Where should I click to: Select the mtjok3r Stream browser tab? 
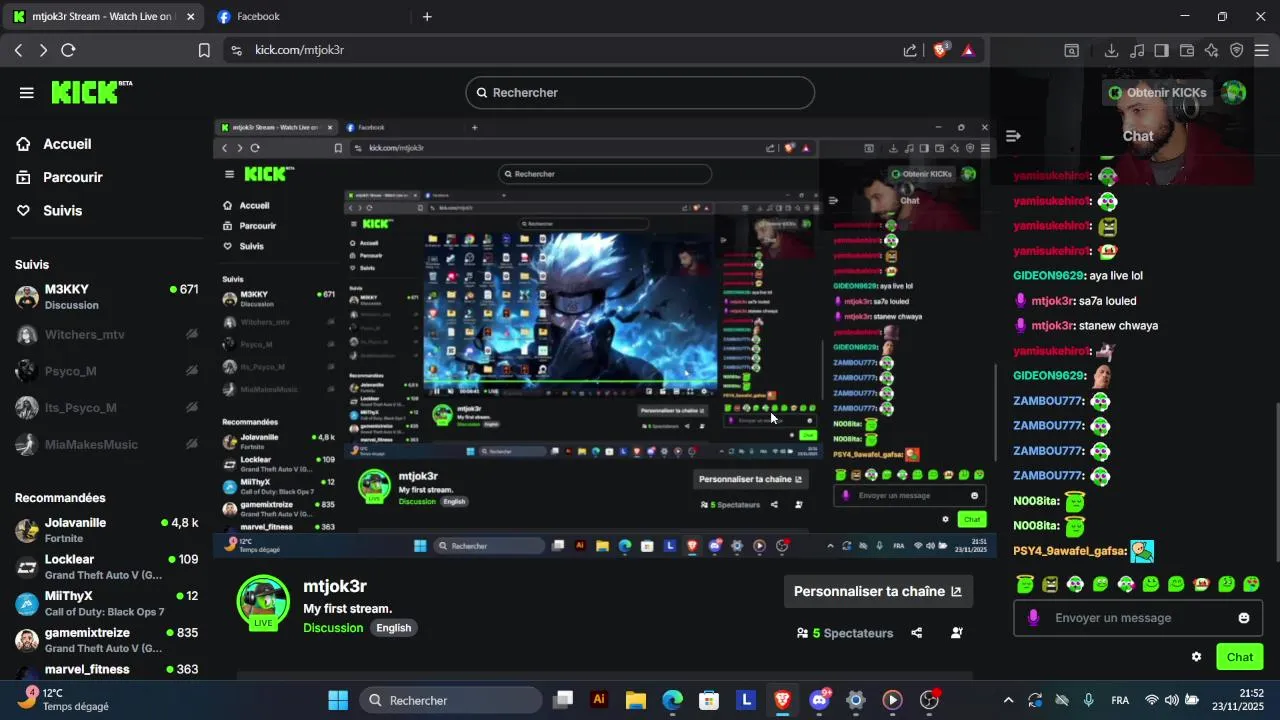103,16
